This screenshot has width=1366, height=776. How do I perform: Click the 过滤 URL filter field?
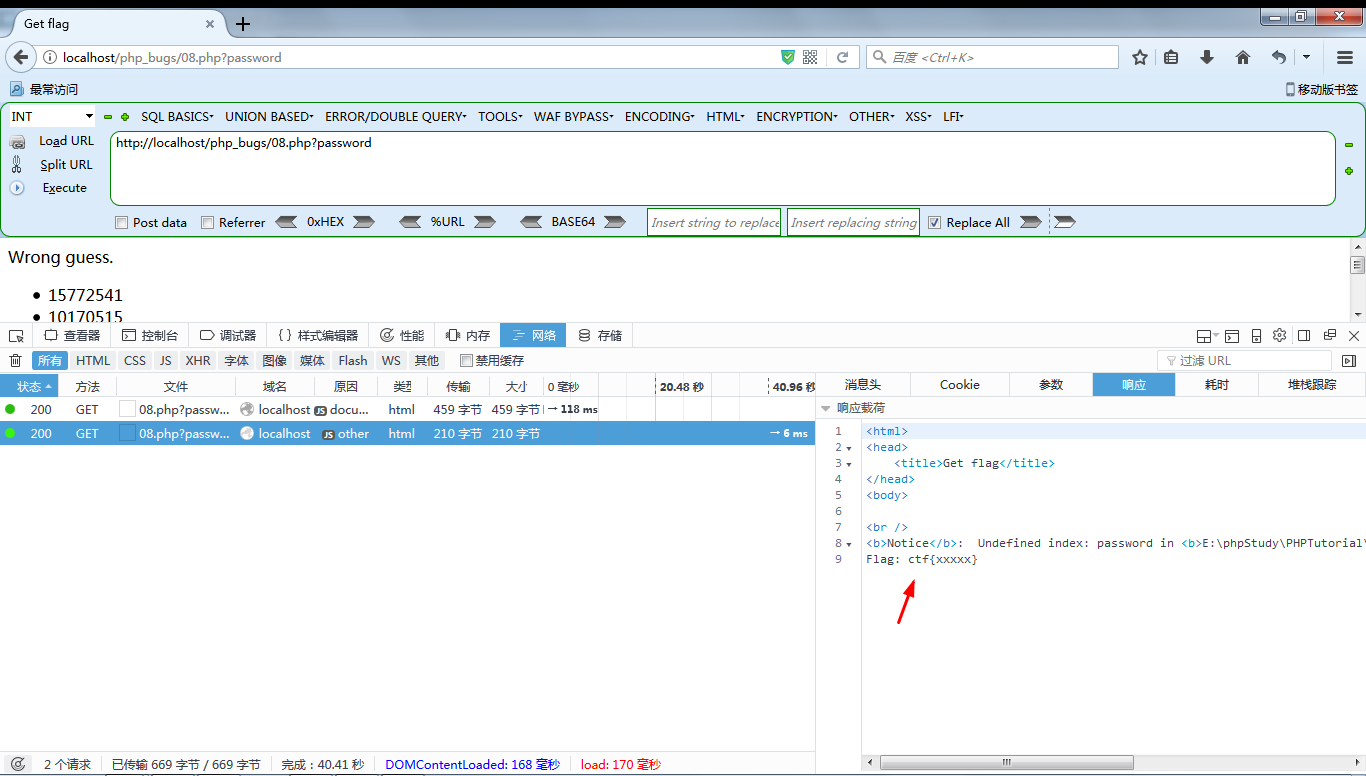tap(1244, 361)
